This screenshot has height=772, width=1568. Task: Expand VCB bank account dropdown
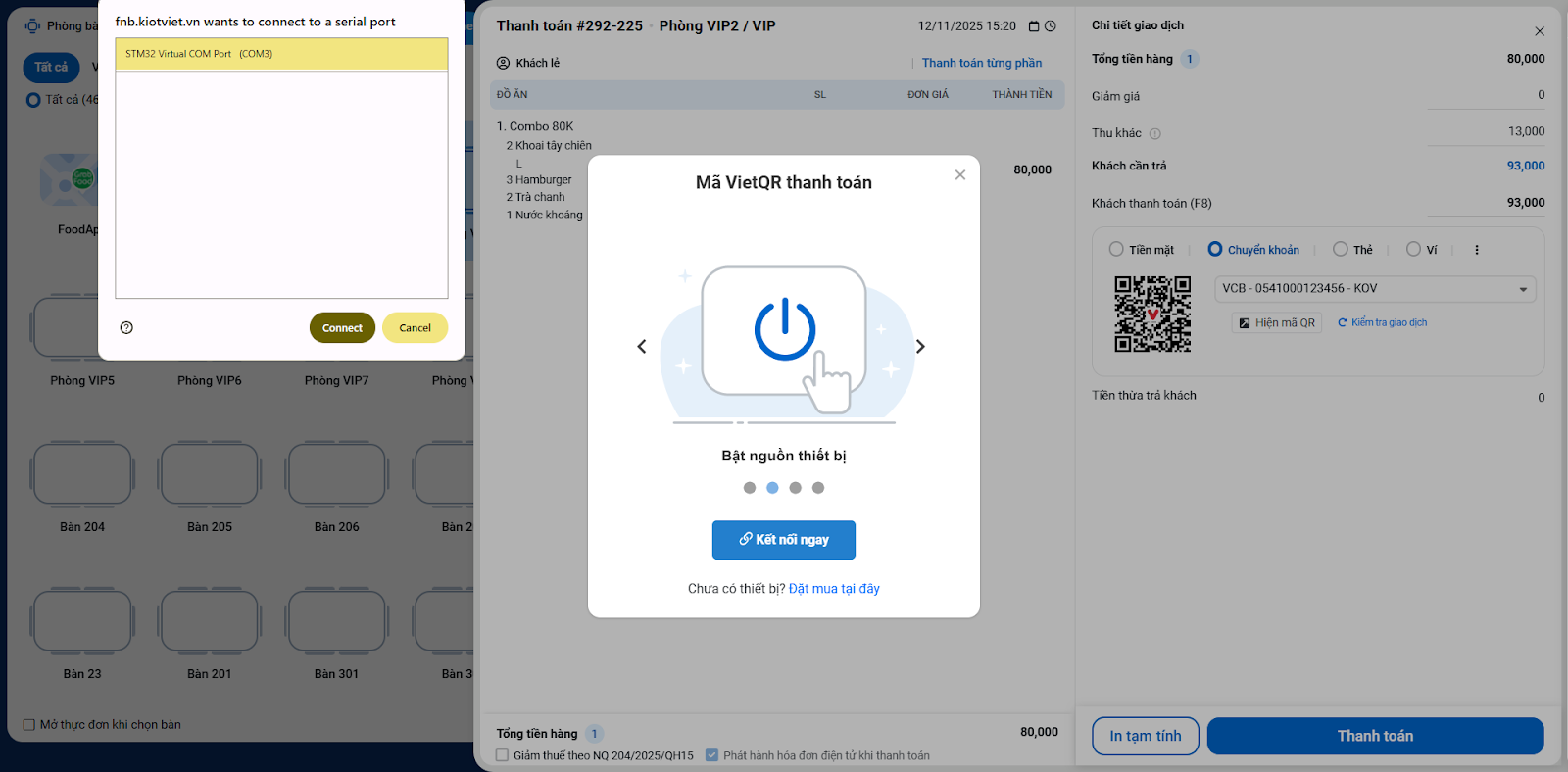pyautogui.click(x=1375, y=289)
